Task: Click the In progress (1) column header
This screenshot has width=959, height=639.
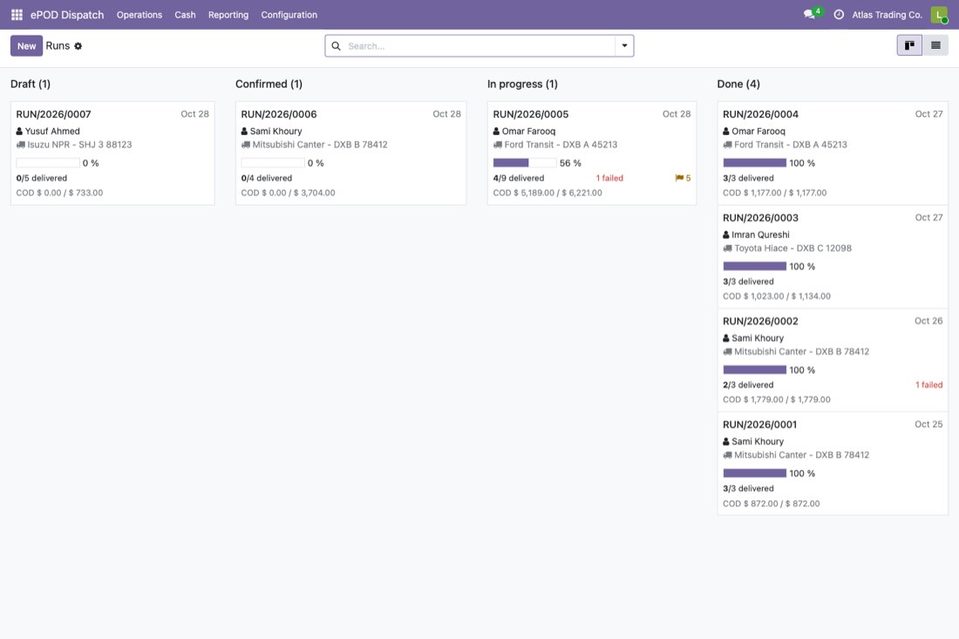Action: pos(522,84)
